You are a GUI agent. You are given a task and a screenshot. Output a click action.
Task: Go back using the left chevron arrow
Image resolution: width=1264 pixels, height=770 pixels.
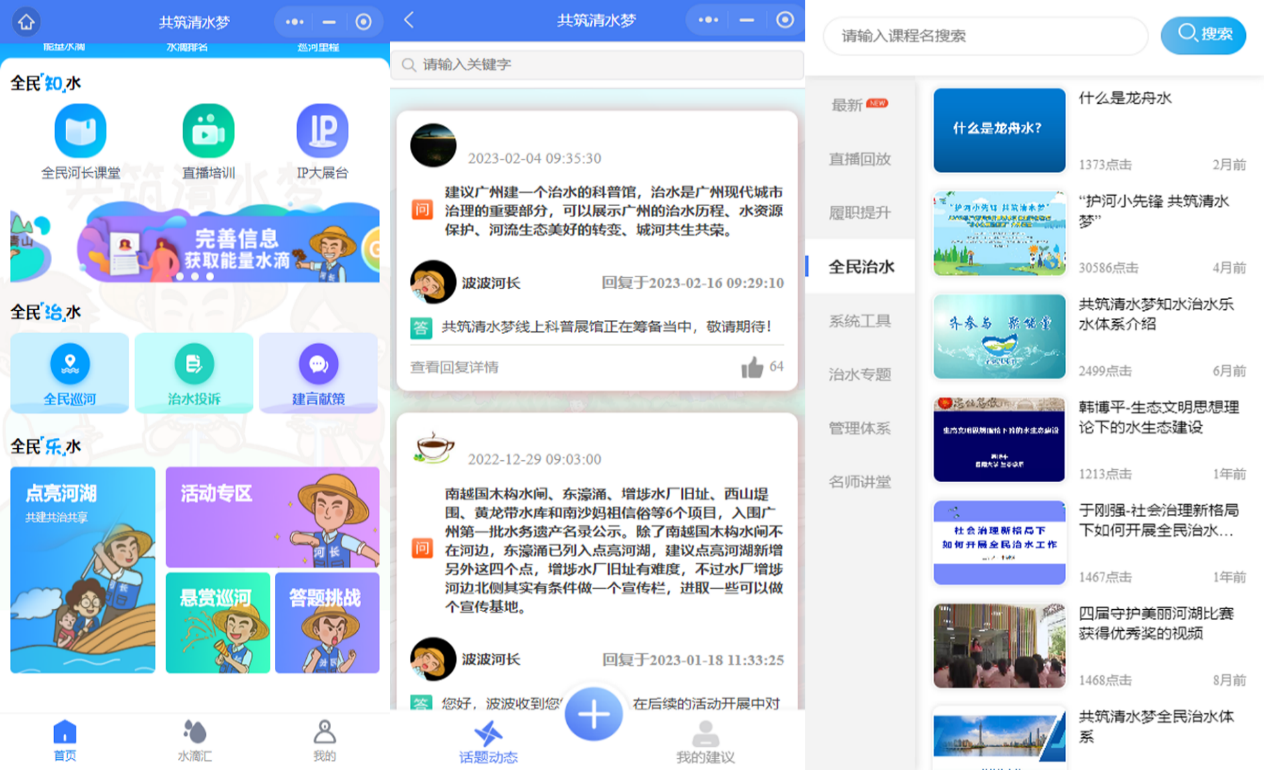(409, 20)
